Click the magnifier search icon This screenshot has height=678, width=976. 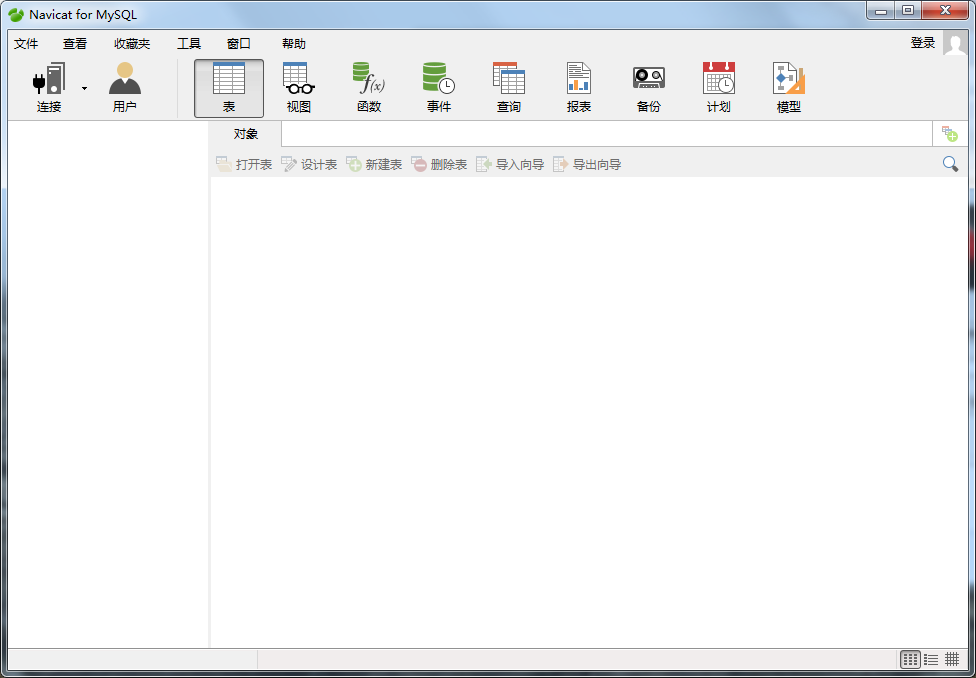pyautogui.click(x=950, y=164)
